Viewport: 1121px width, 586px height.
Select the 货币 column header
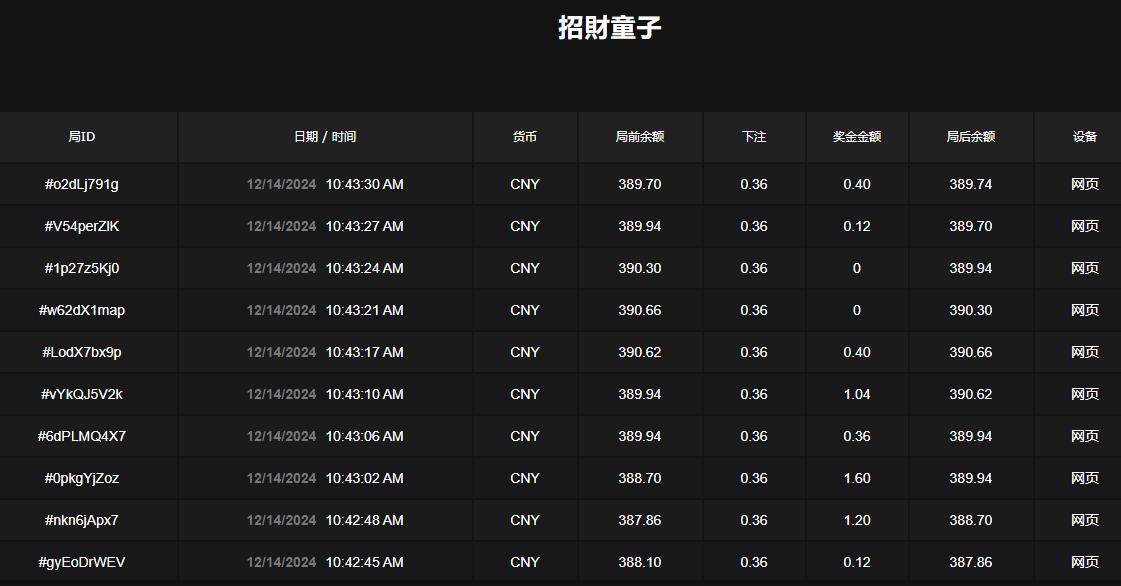pos(524,137)
